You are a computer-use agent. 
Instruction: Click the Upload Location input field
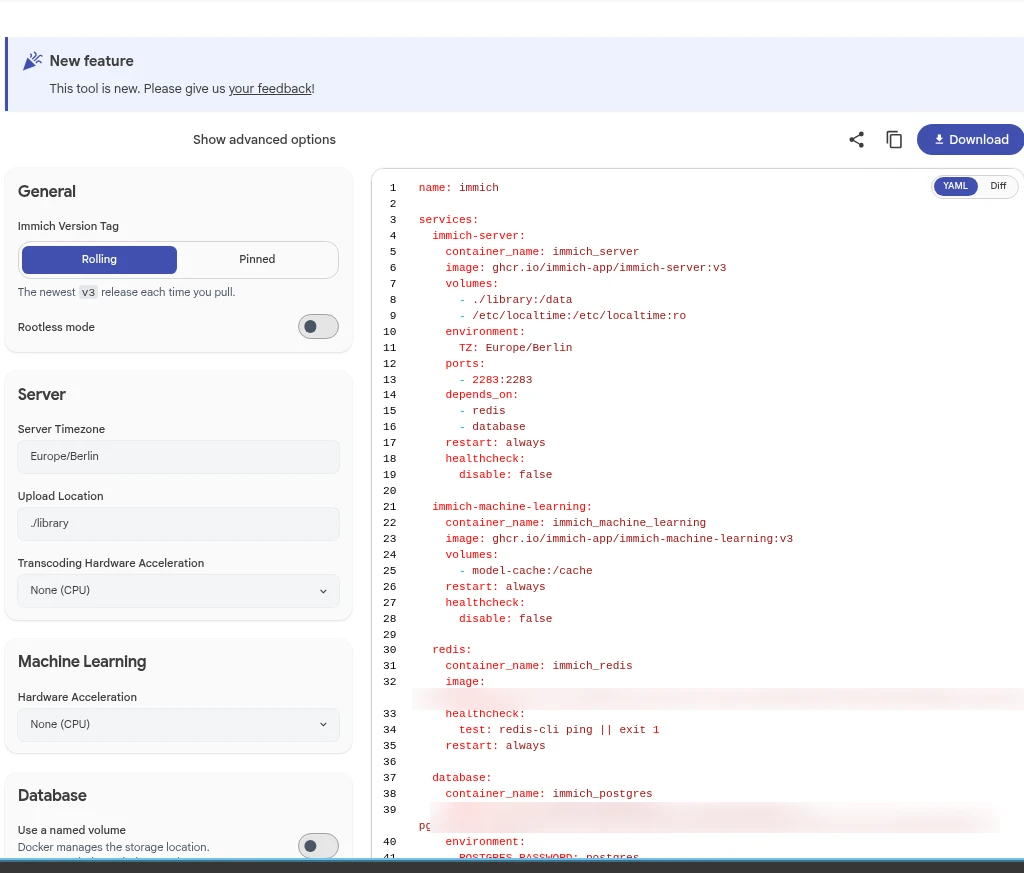(x=178, y=524)
